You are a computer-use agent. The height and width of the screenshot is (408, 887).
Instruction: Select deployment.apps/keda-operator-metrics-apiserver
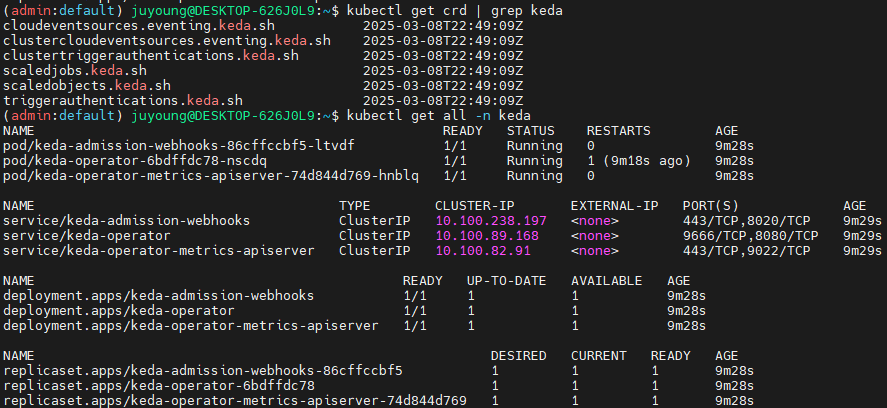click(x=191, y=325)
